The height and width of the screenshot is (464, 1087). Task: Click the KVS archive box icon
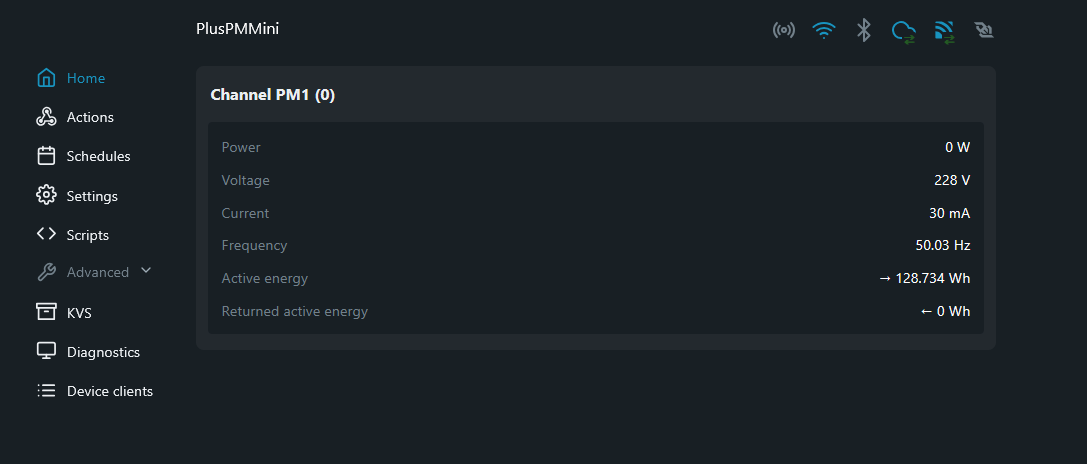46,312
